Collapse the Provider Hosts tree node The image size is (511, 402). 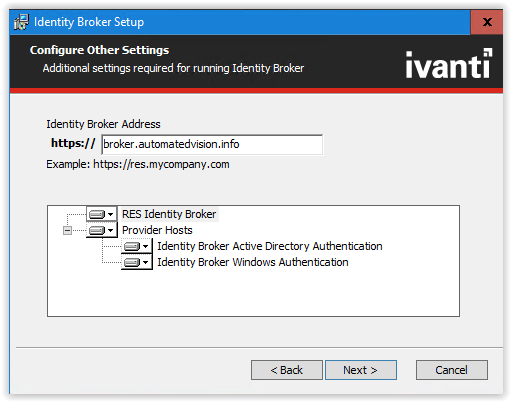pyautogui.click(x=67, y=230)
